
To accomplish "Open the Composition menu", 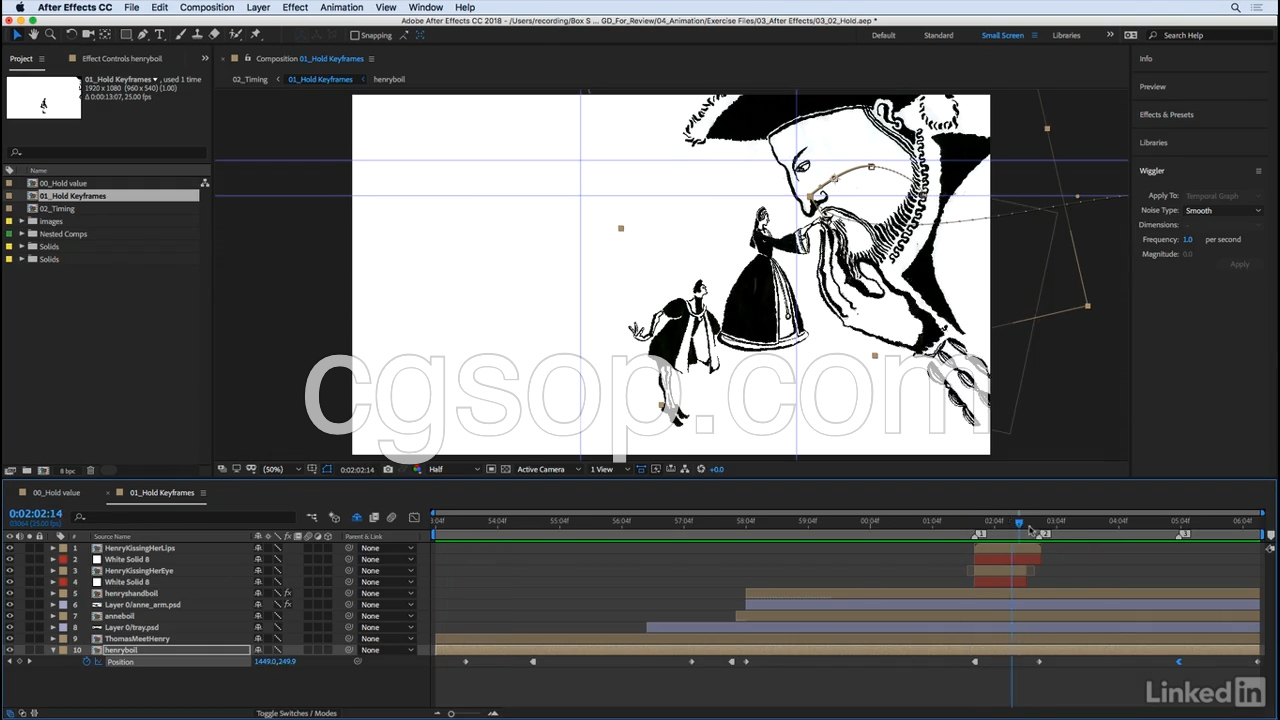I will tap(207, 7).
